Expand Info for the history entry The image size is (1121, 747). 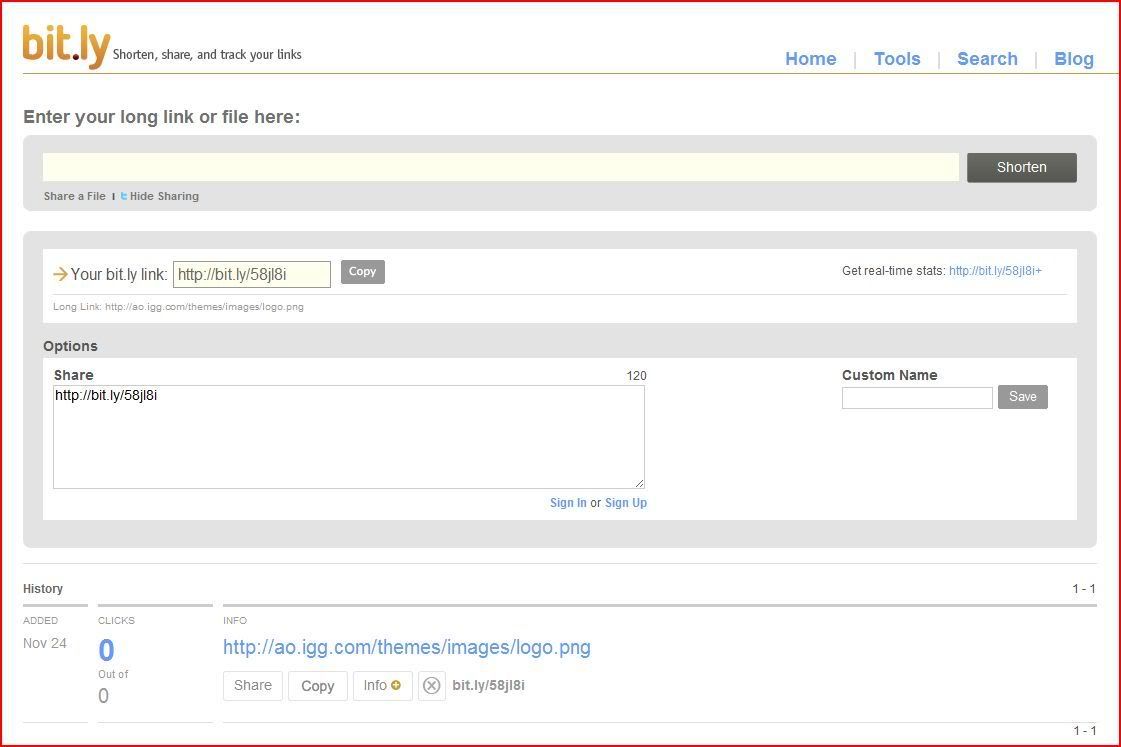[x=382, y=686]
